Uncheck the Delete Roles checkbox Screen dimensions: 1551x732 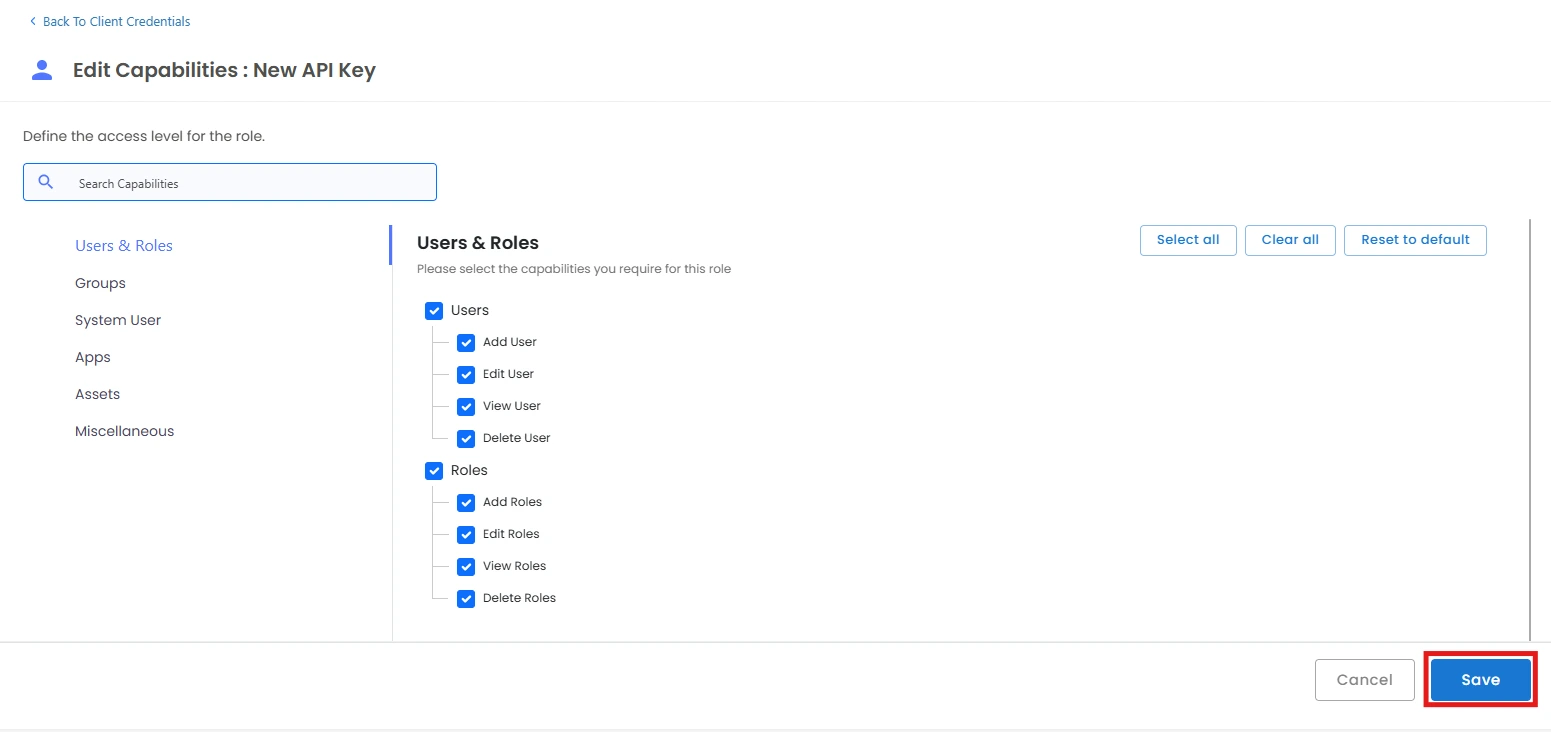(x=466, y=598)
